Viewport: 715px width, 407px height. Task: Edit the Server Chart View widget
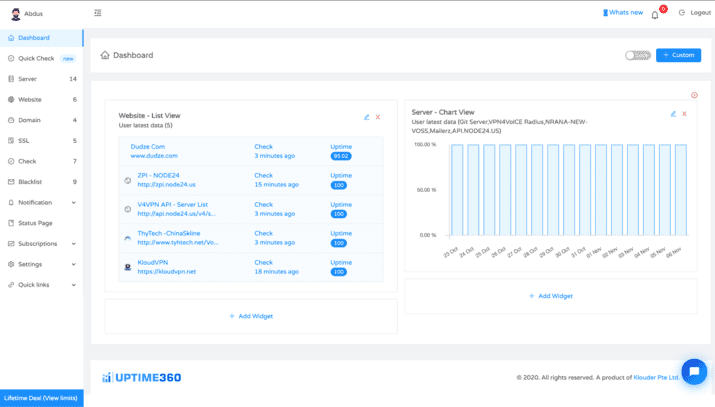(673, 114)
